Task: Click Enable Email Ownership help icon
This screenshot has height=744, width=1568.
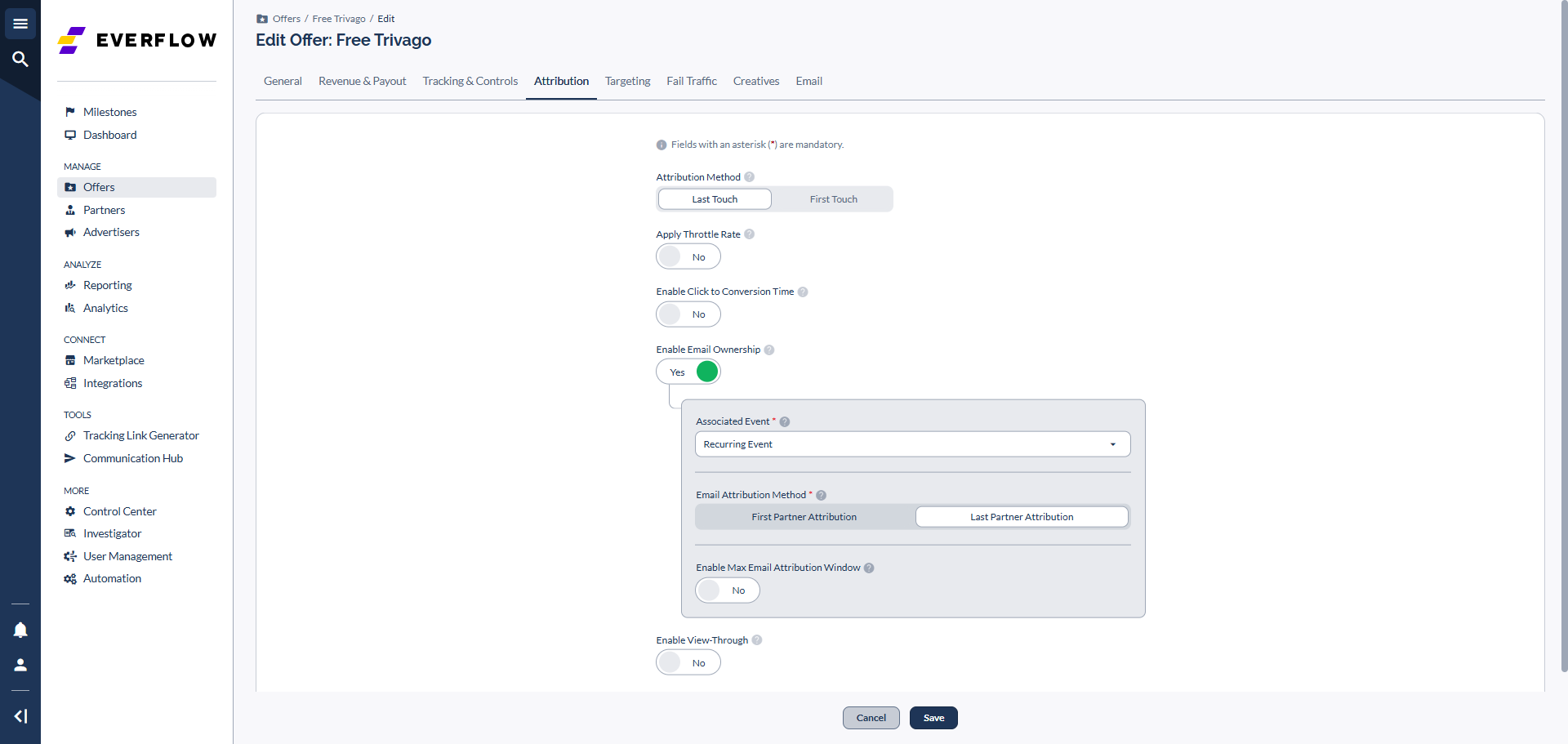Action: point(769,350)
